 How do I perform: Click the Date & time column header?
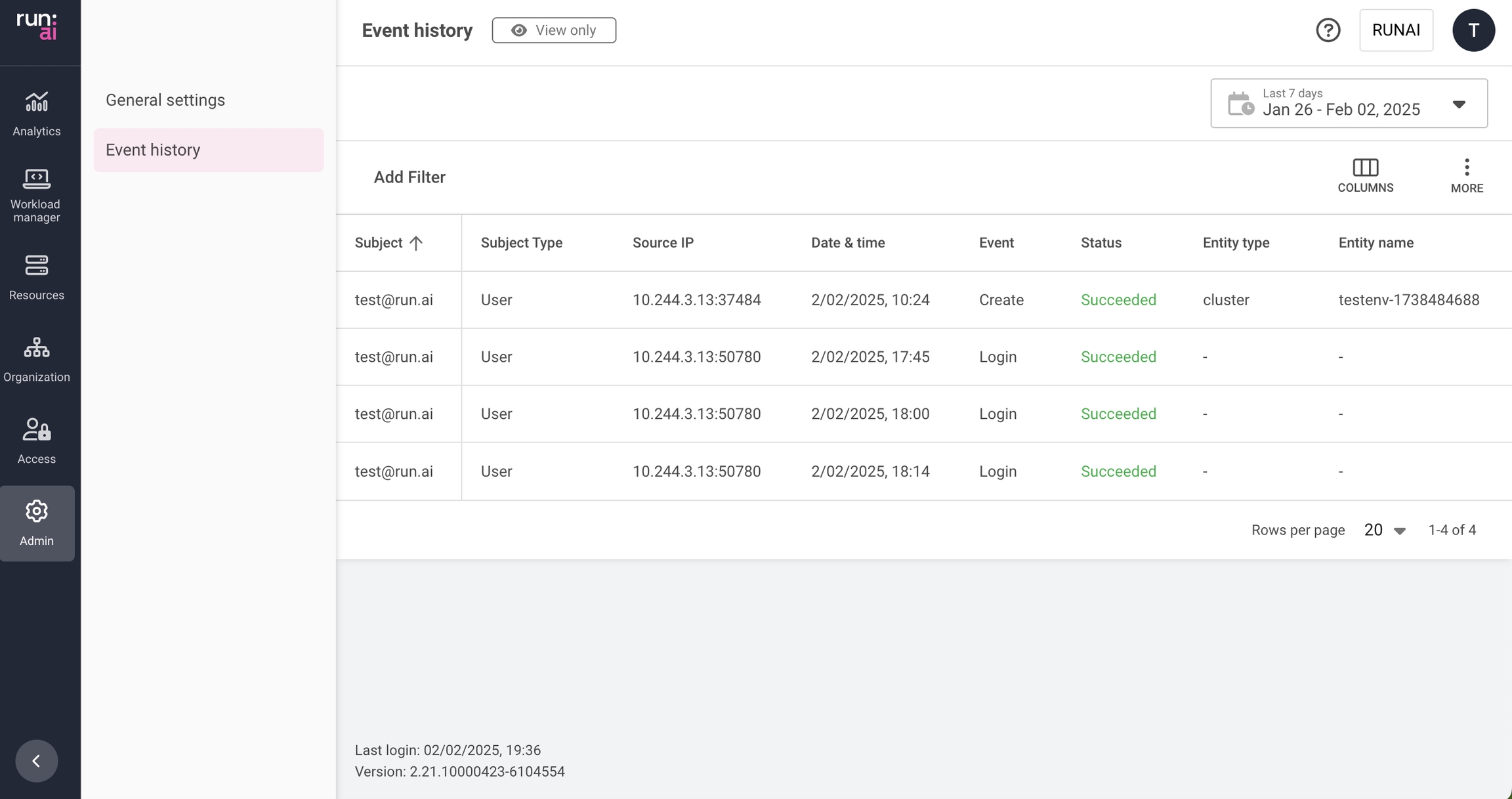(848, 243)
